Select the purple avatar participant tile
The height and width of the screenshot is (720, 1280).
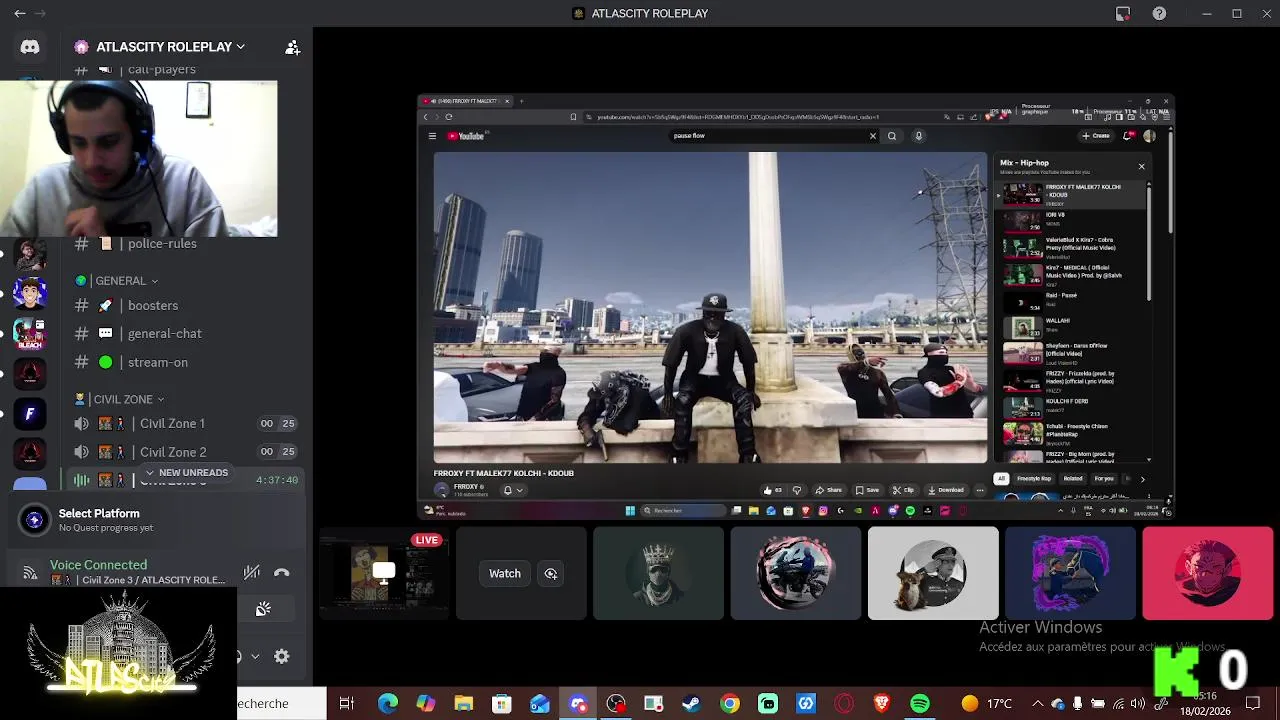pos(1070,574)
